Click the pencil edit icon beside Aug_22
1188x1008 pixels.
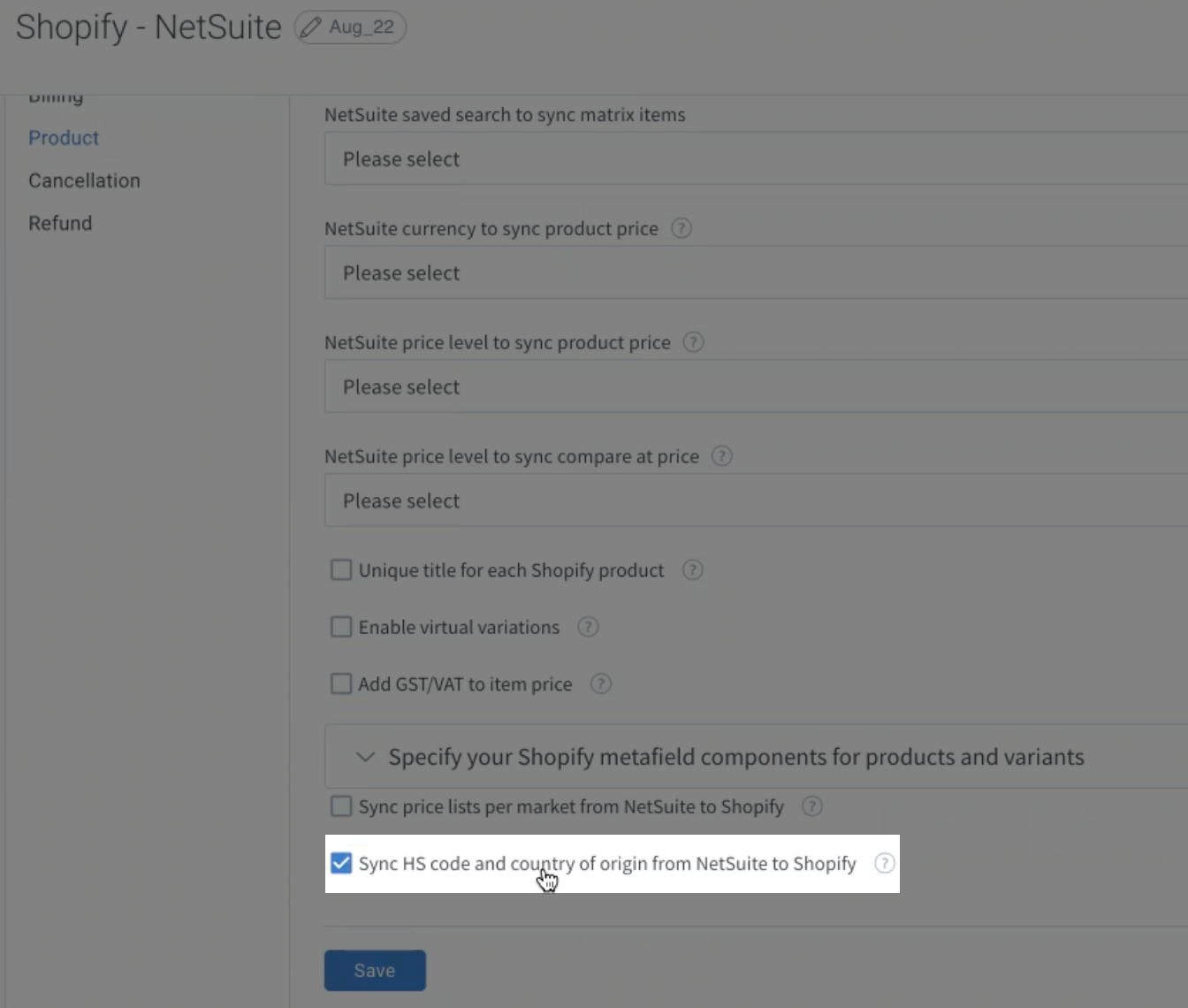[310, 27]
